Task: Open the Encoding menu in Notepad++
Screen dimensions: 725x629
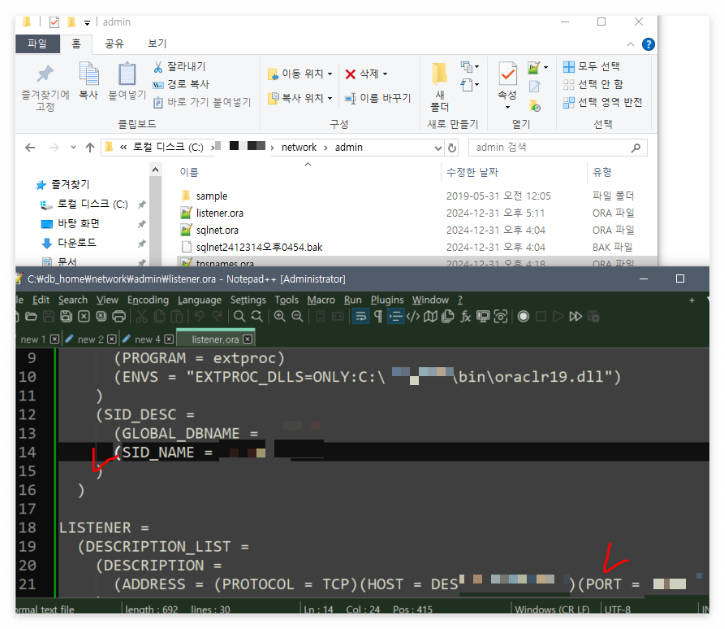Action: [148, 300]
